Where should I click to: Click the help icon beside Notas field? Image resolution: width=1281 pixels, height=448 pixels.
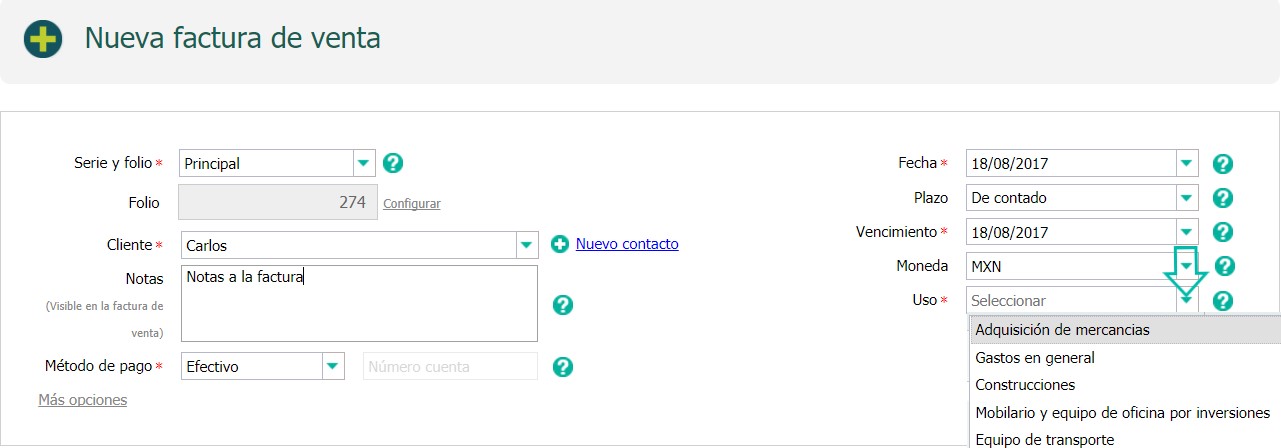pos(563,305)
